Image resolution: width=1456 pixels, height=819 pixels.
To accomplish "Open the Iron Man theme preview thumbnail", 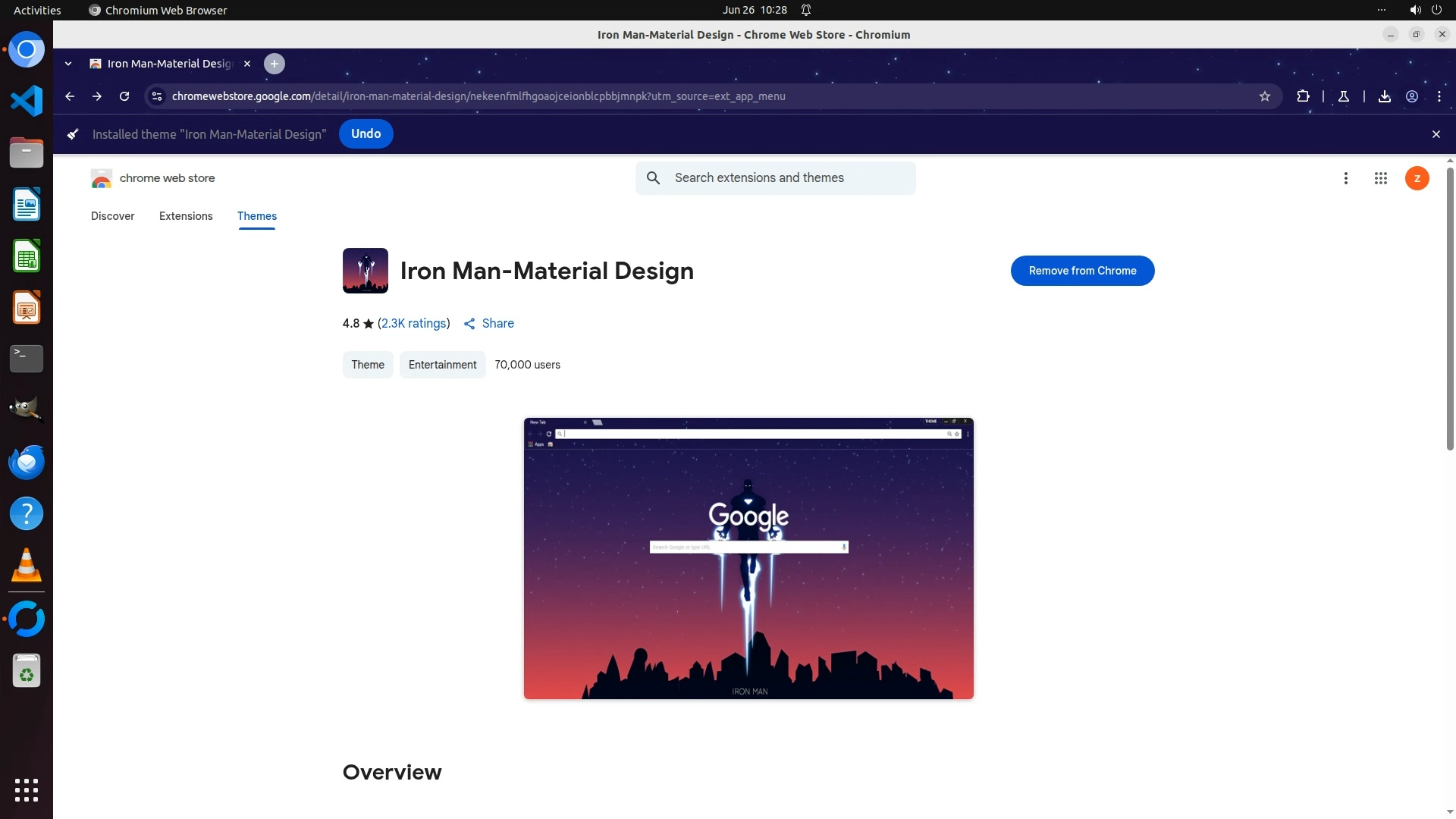I will [x=748, y=559].
